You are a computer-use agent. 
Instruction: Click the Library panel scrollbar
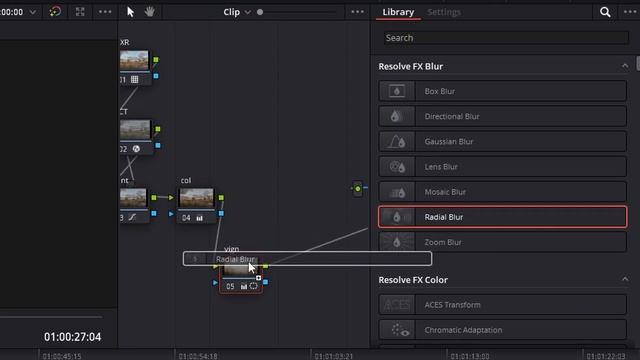click(x=638, y=64)
